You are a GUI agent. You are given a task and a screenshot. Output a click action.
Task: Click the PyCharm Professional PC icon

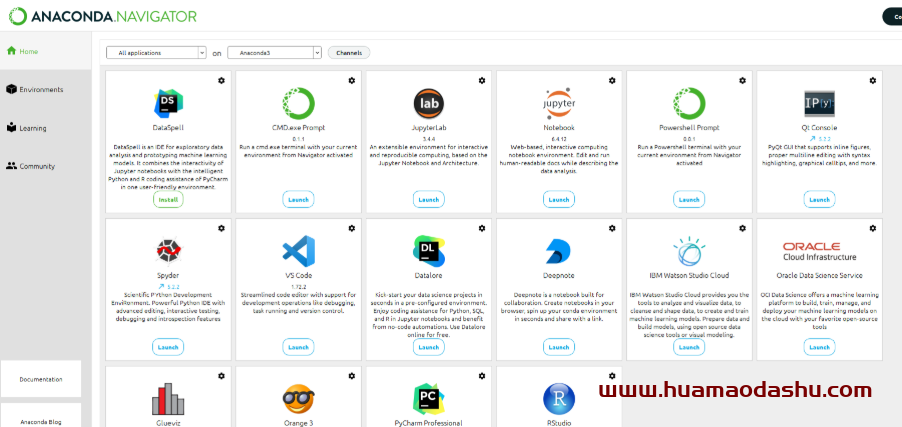[429, 399]
